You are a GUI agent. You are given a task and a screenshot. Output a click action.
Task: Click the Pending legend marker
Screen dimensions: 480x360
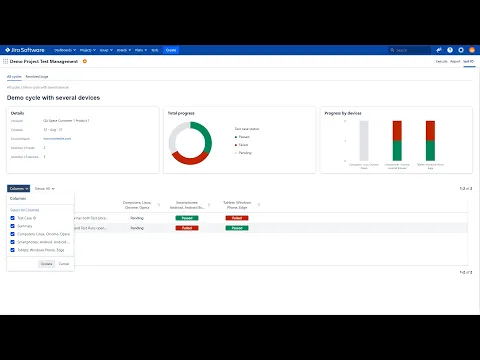point(236,153)
